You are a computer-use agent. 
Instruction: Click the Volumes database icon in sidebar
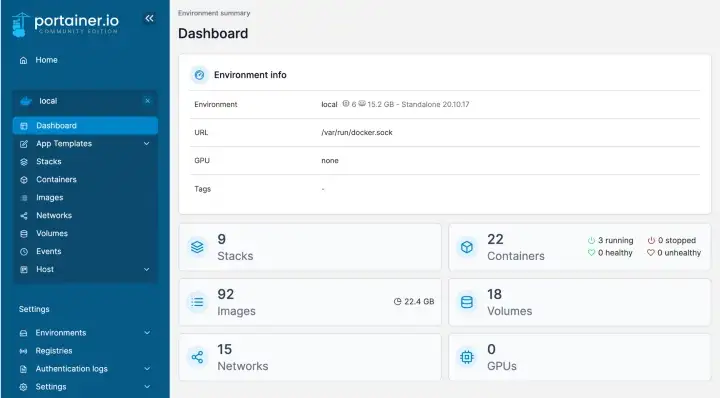tap(24, 234)
